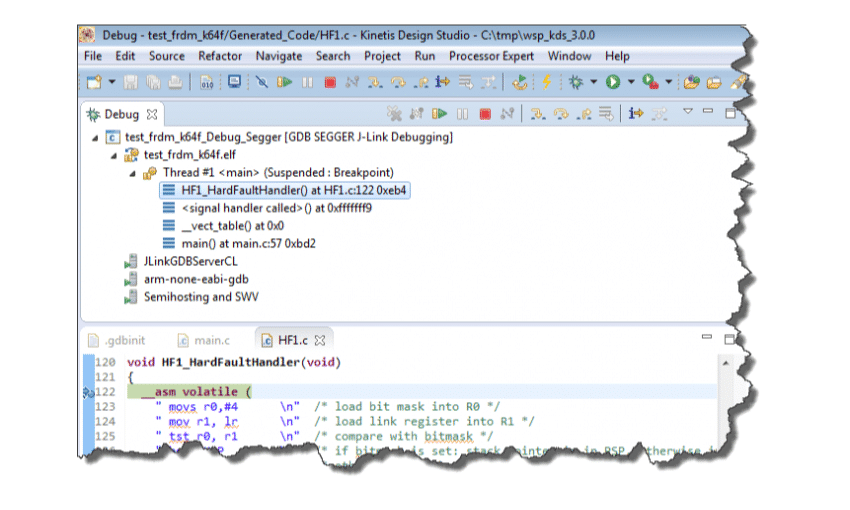Select the main() at main.c:57 stack frame
This screenshot has height=510, width=850.
(248, 243)
